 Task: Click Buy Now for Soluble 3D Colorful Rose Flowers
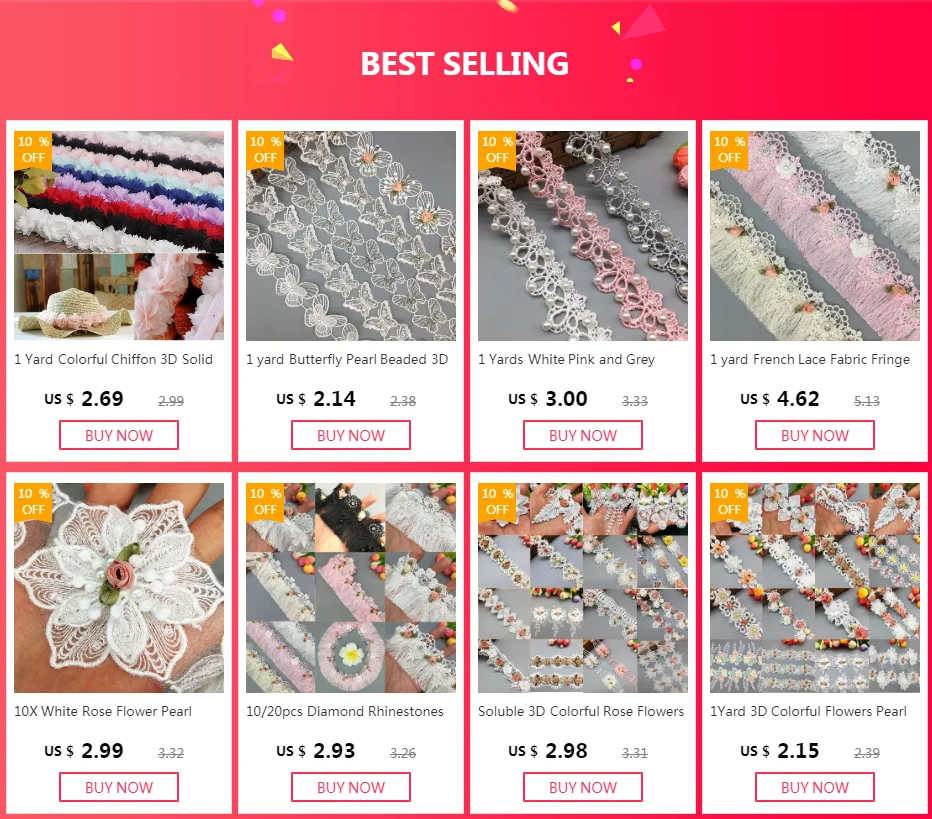point(583,787)
